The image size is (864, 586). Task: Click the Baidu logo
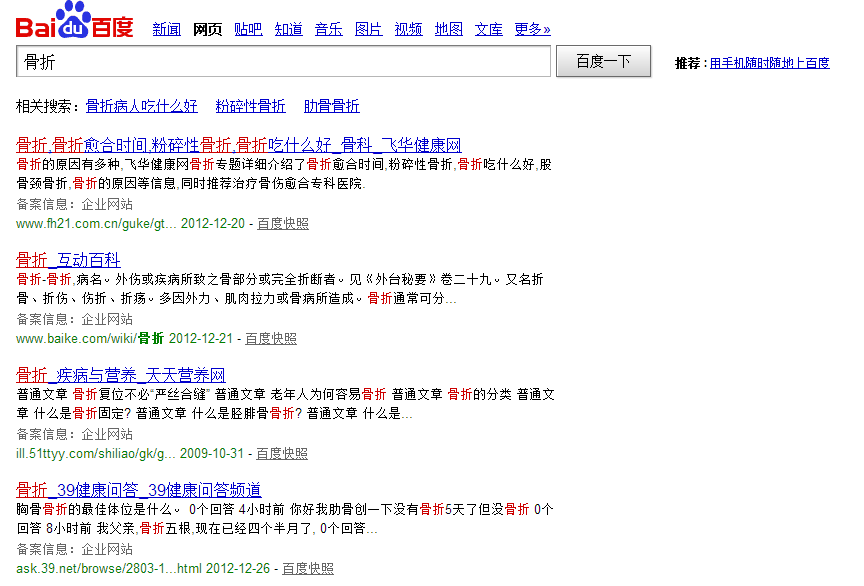tap(74, 21)
